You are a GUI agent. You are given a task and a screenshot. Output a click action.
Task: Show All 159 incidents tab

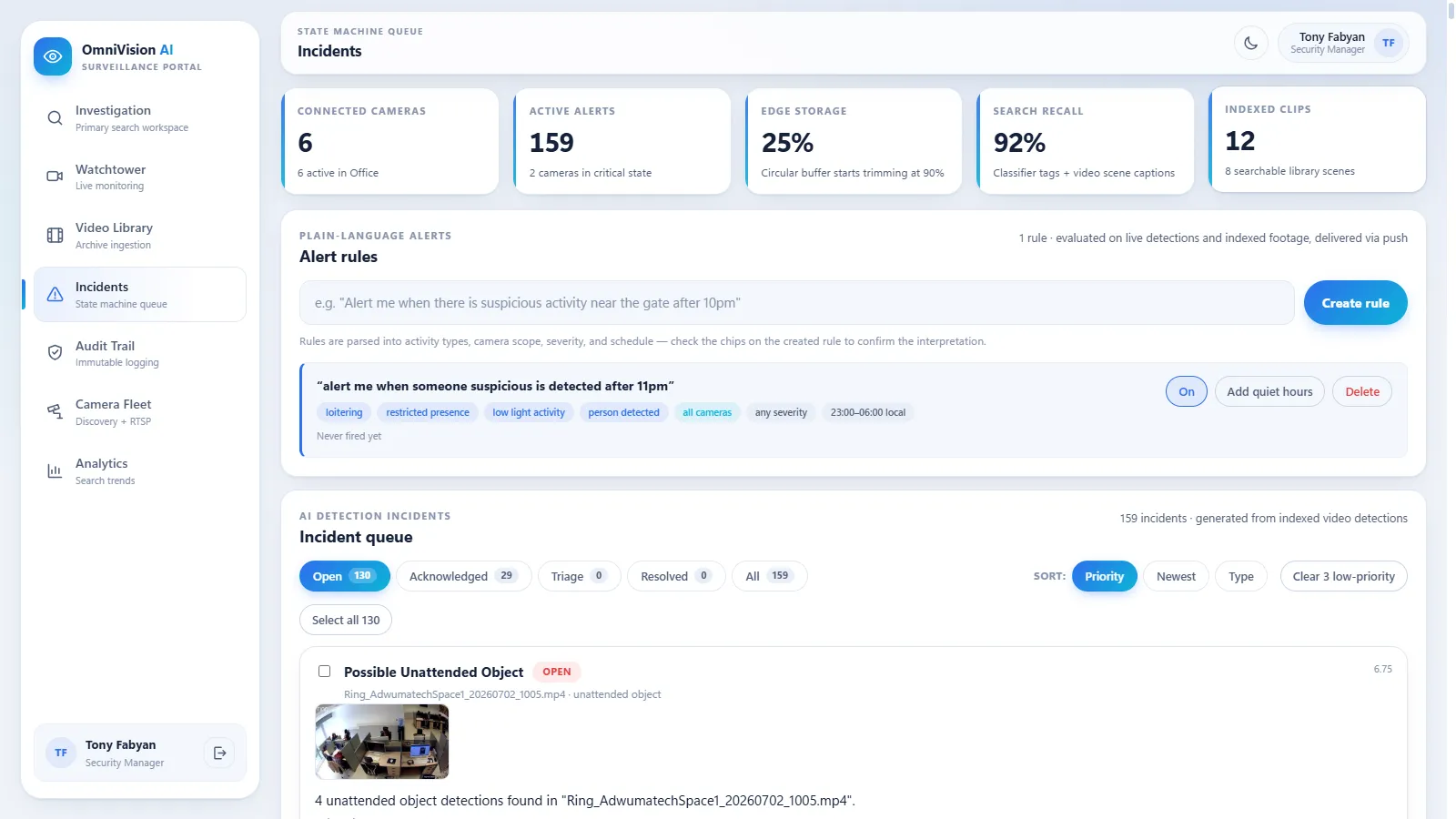pos(769,576)
